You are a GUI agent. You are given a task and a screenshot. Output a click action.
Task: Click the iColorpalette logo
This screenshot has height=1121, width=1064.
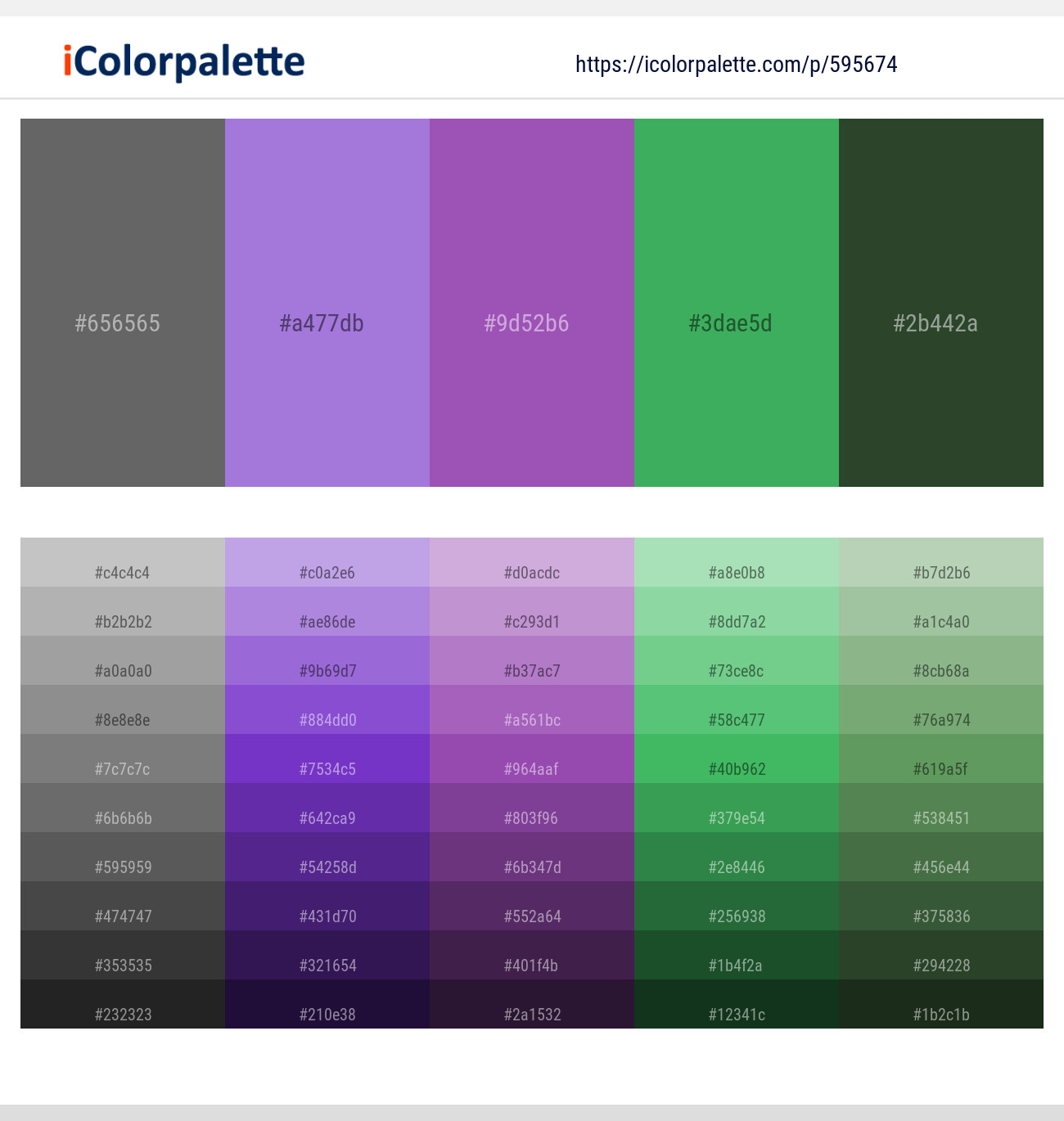[x=184, y=62]
